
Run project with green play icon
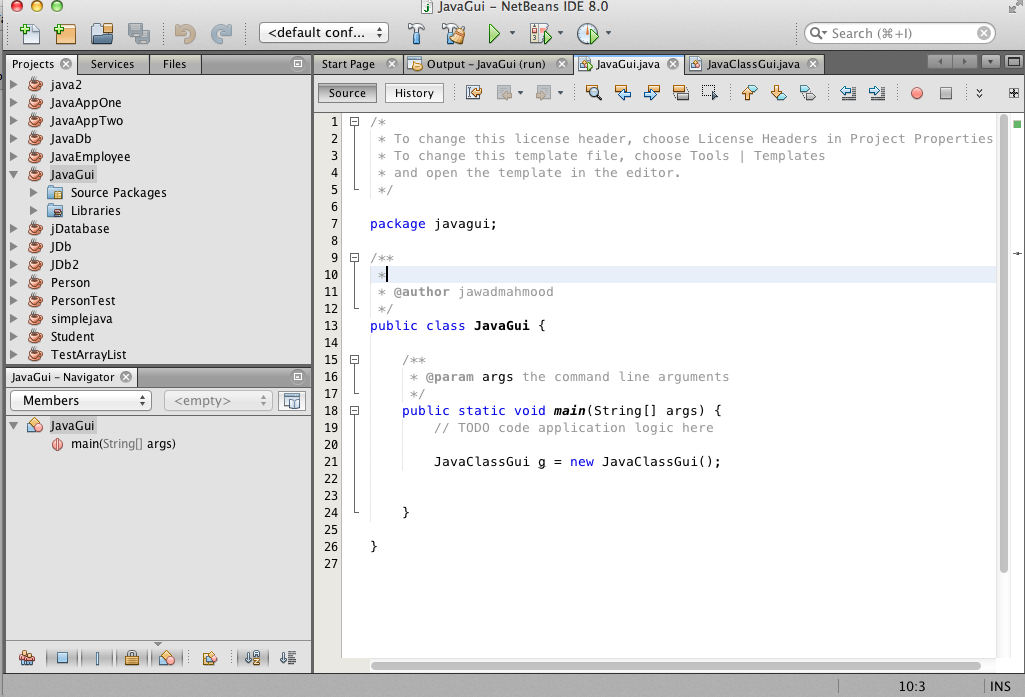pyautogui.click(x=494, y=33)
